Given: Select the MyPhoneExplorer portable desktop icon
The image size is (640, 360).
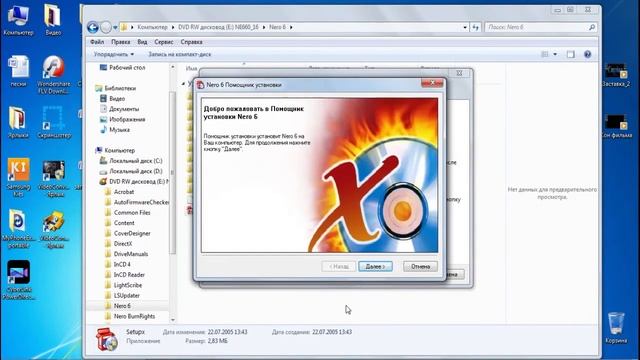Looking at the screenshot, I should [18, 229].
